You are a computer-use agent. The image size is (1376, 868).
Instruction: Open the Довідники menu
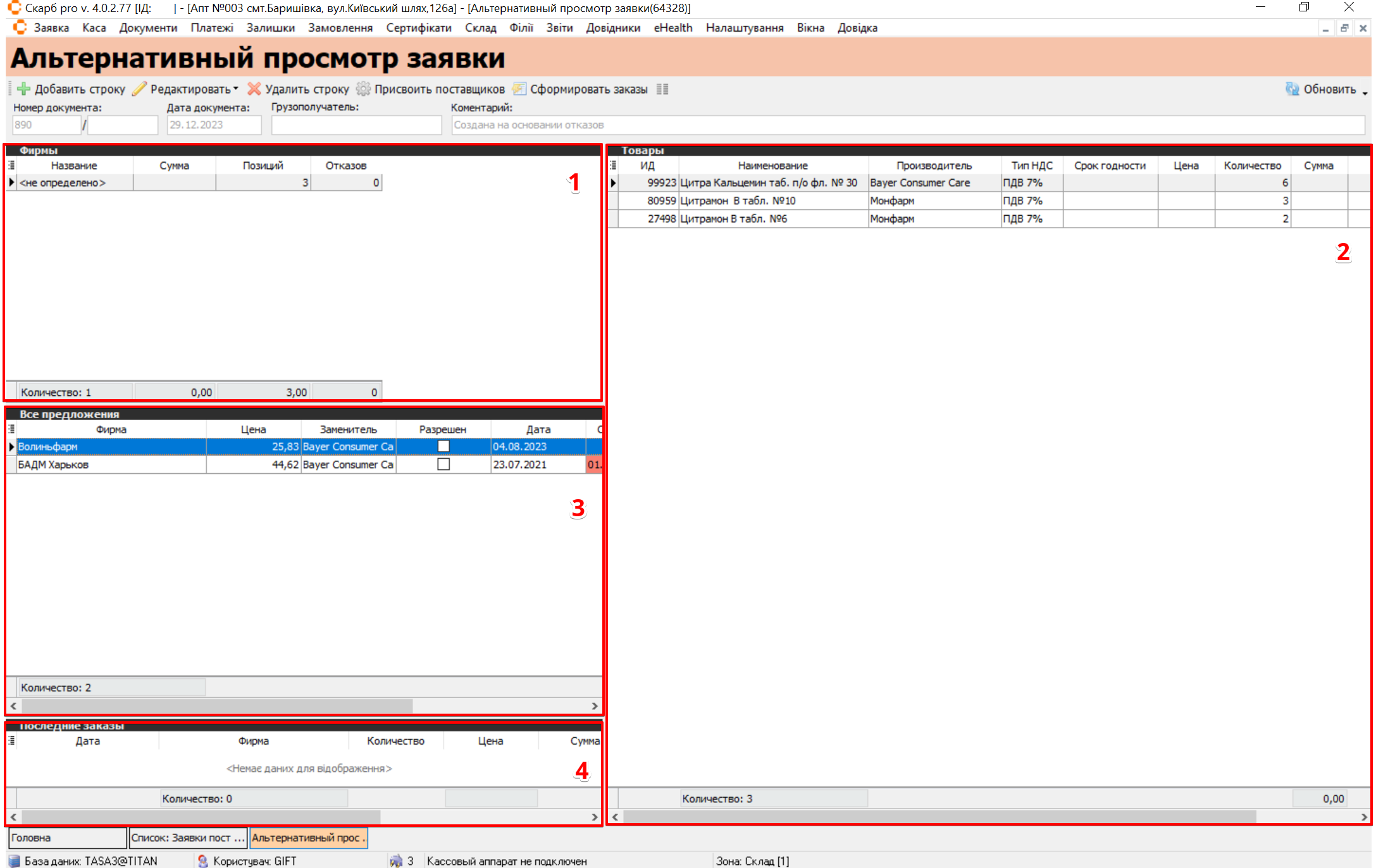[x=612, y=28]
